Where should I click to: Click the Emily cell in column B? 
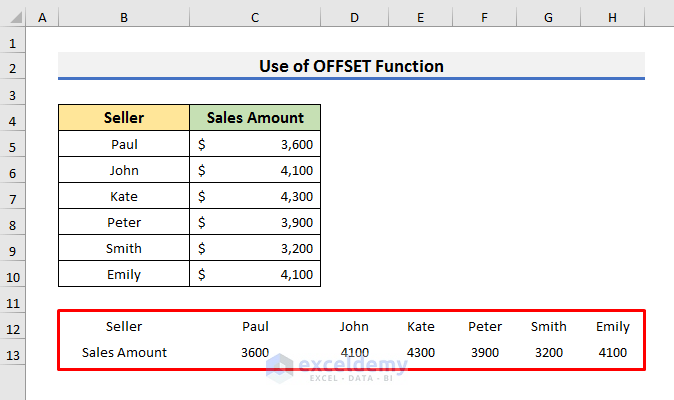124,274
